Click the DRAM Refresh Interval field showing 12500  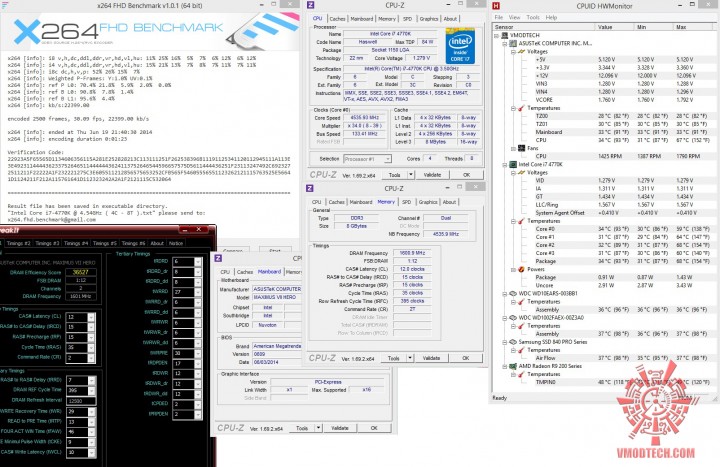(x=80, y=401)
